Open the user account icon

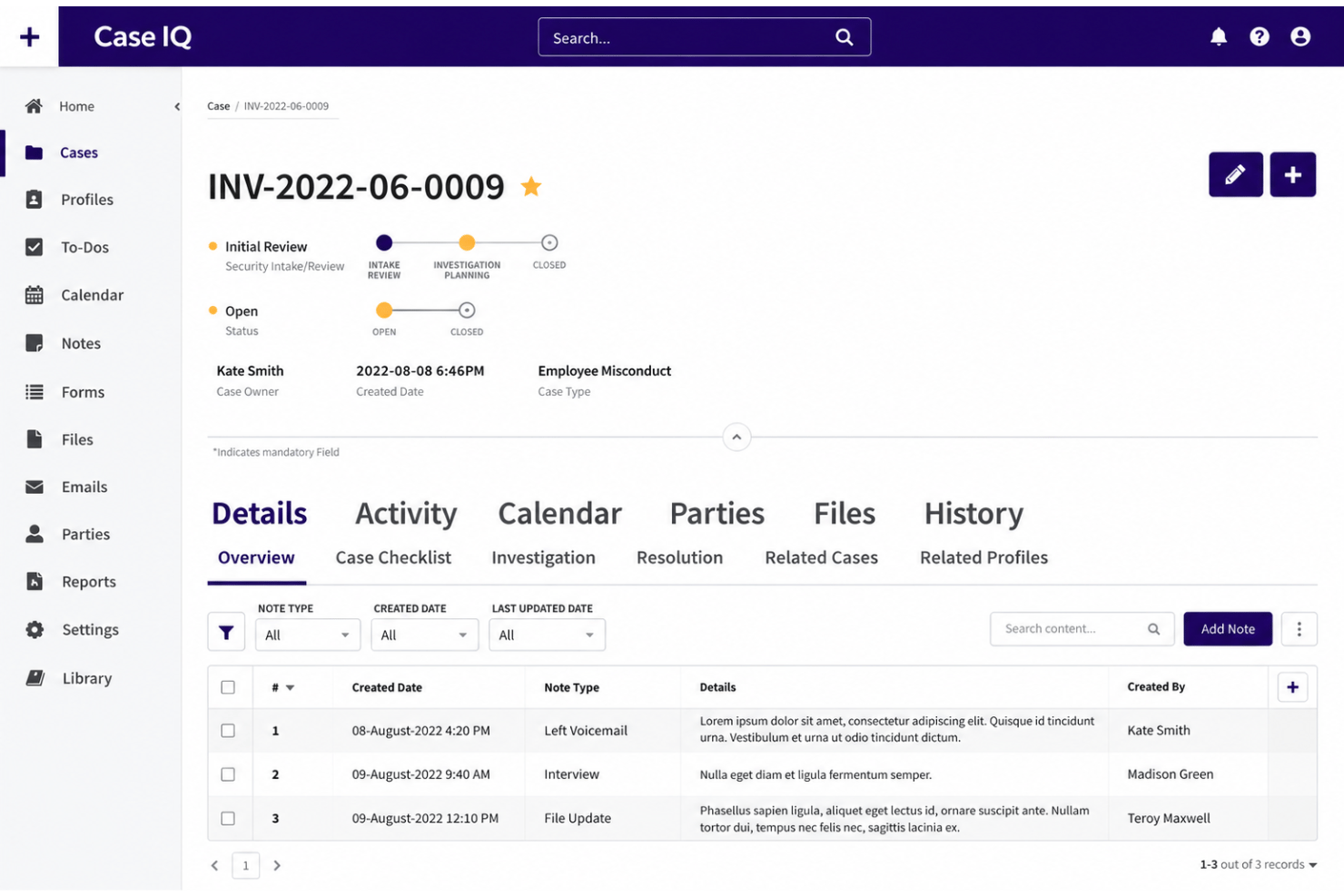[1300, 36]
